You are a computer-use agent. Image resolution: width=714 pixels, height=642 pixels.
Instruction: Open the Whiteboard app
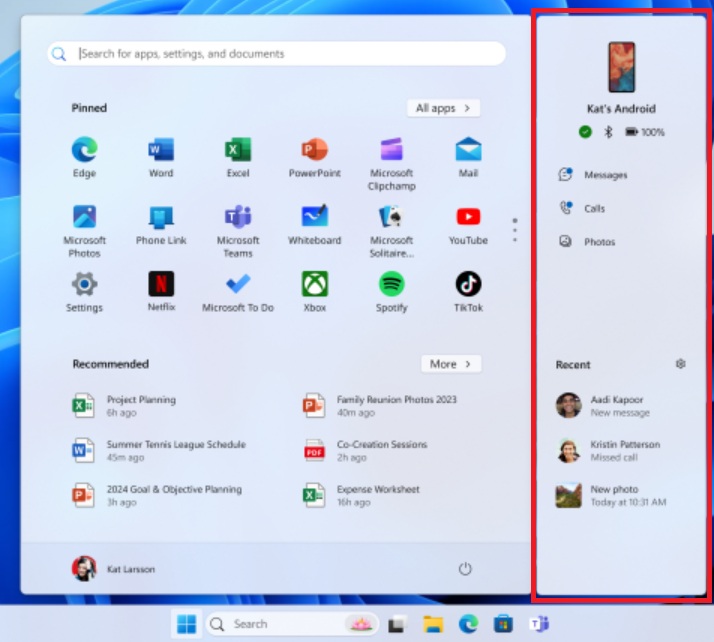pyautogui.click(x=315, y=224)
